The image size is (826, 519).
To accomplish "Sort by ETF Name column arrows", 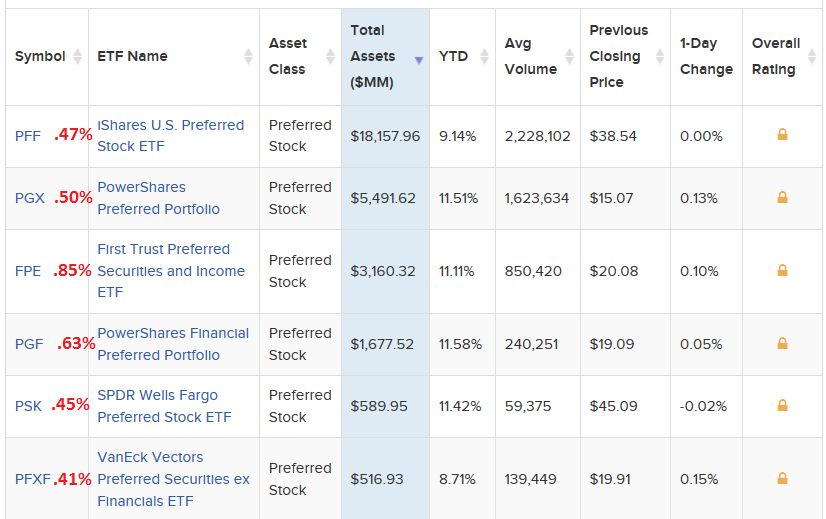I will pos(248,57).
